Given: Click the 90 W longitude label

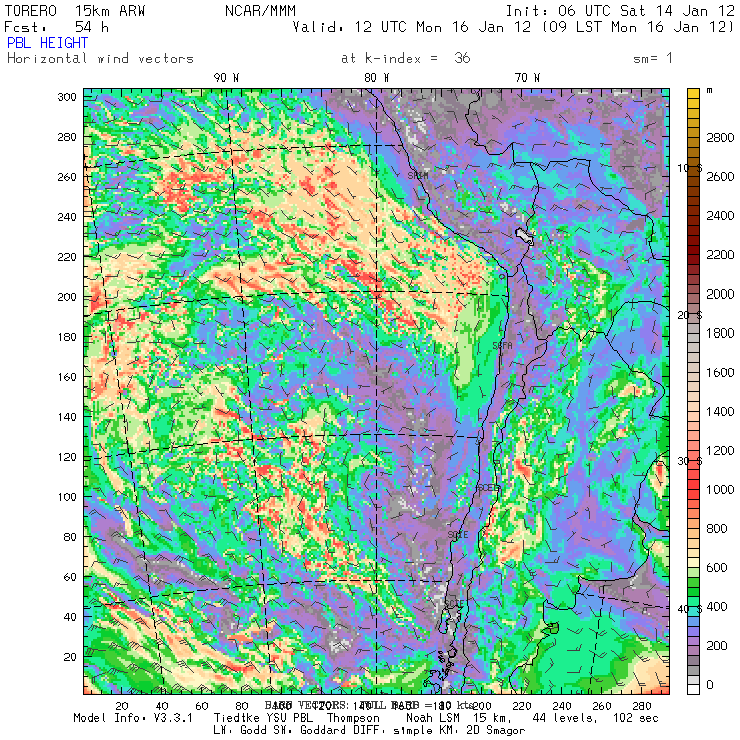Looking at the screenshot, I should click(226, 78).
